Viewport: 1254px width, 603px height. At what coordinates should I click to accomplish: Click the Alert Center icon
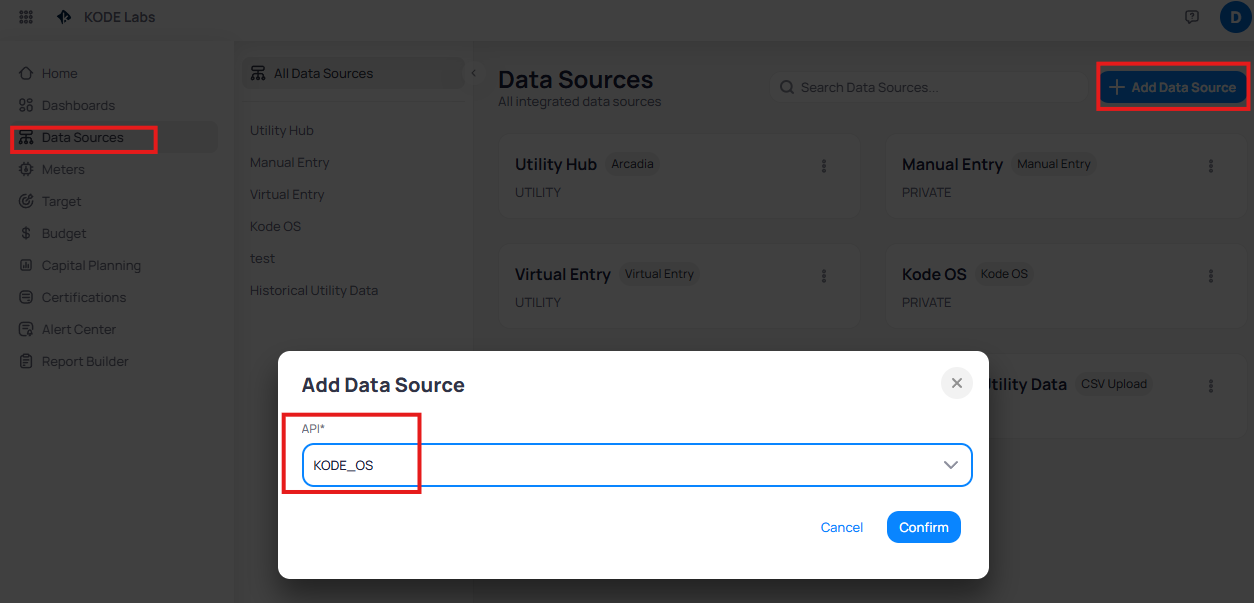click(x=26, y=329)
